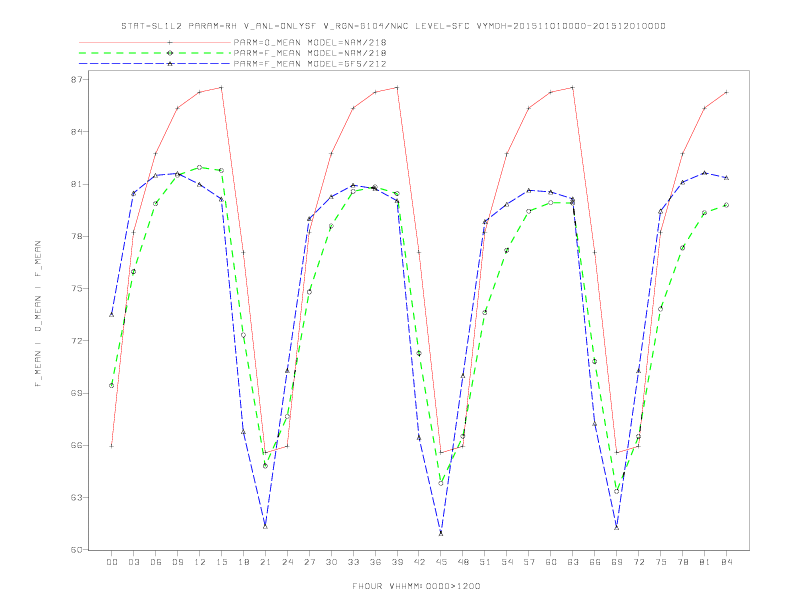The height and width of the screenshot is (612, 792).
Task: Click x-axis tick label 45
Action: click(x=441, y=562)
